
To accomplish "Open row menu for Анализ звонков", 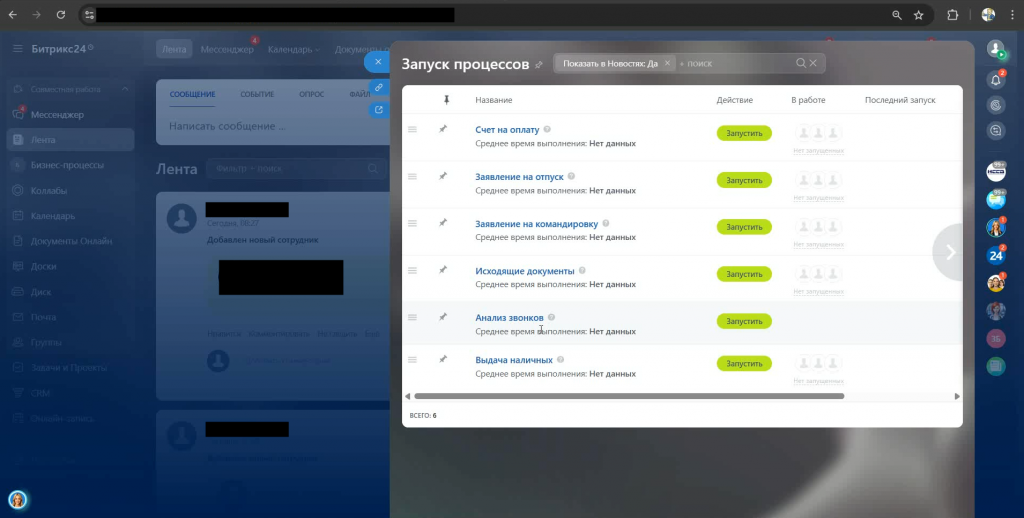I will (412, 317).
